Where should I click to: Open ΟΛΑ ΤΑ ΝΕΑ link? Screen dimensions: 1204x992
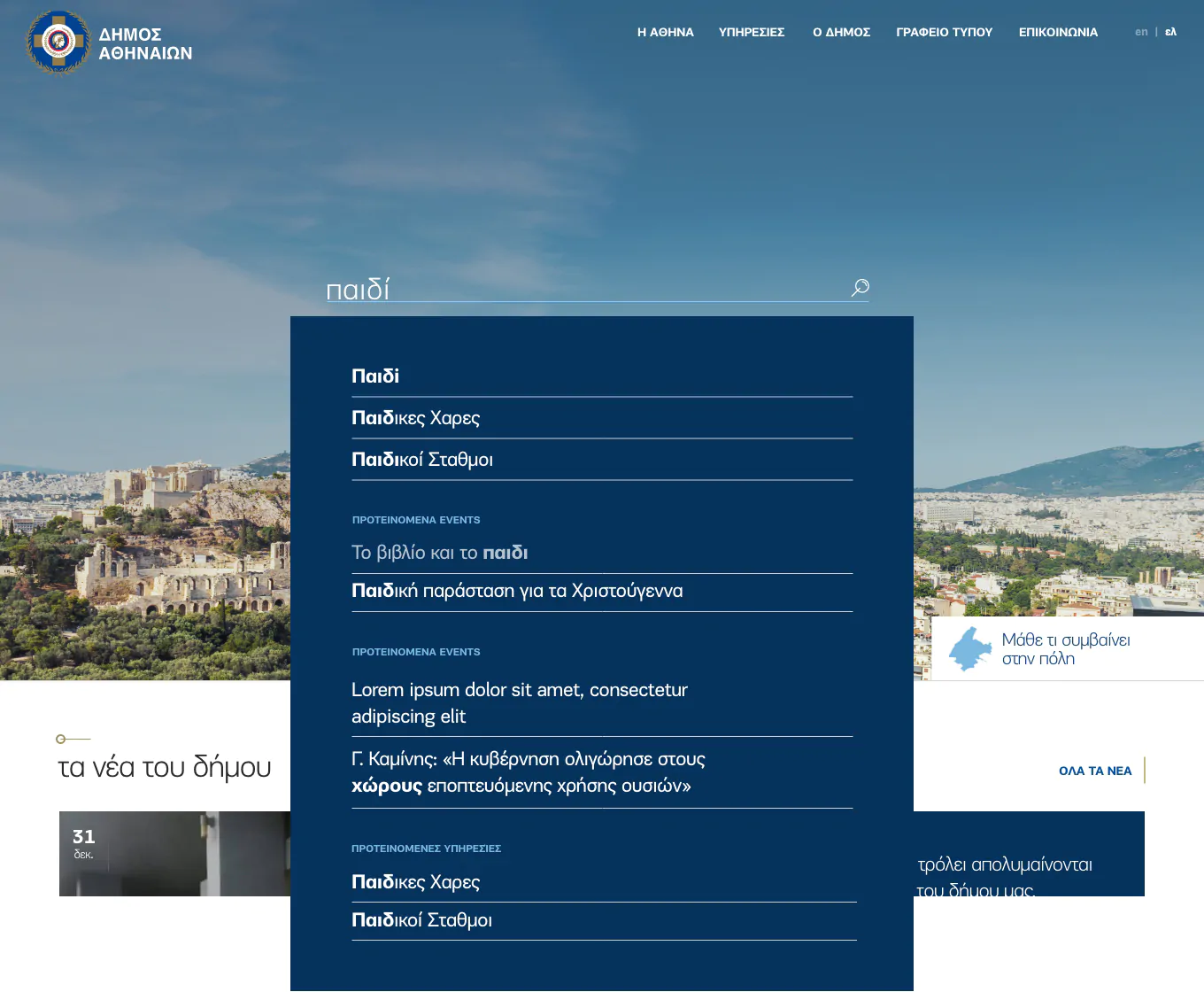coord(1095,771)
